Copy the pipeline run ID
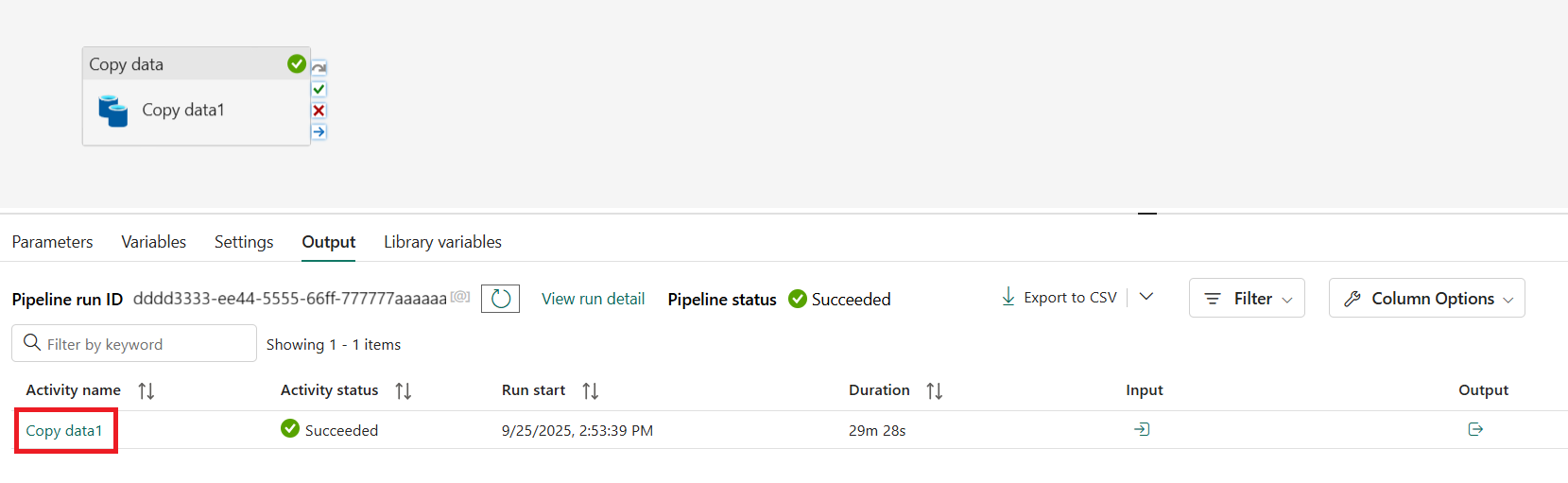Viewport: 1568px width, 483px height. [x=460, y=297]
